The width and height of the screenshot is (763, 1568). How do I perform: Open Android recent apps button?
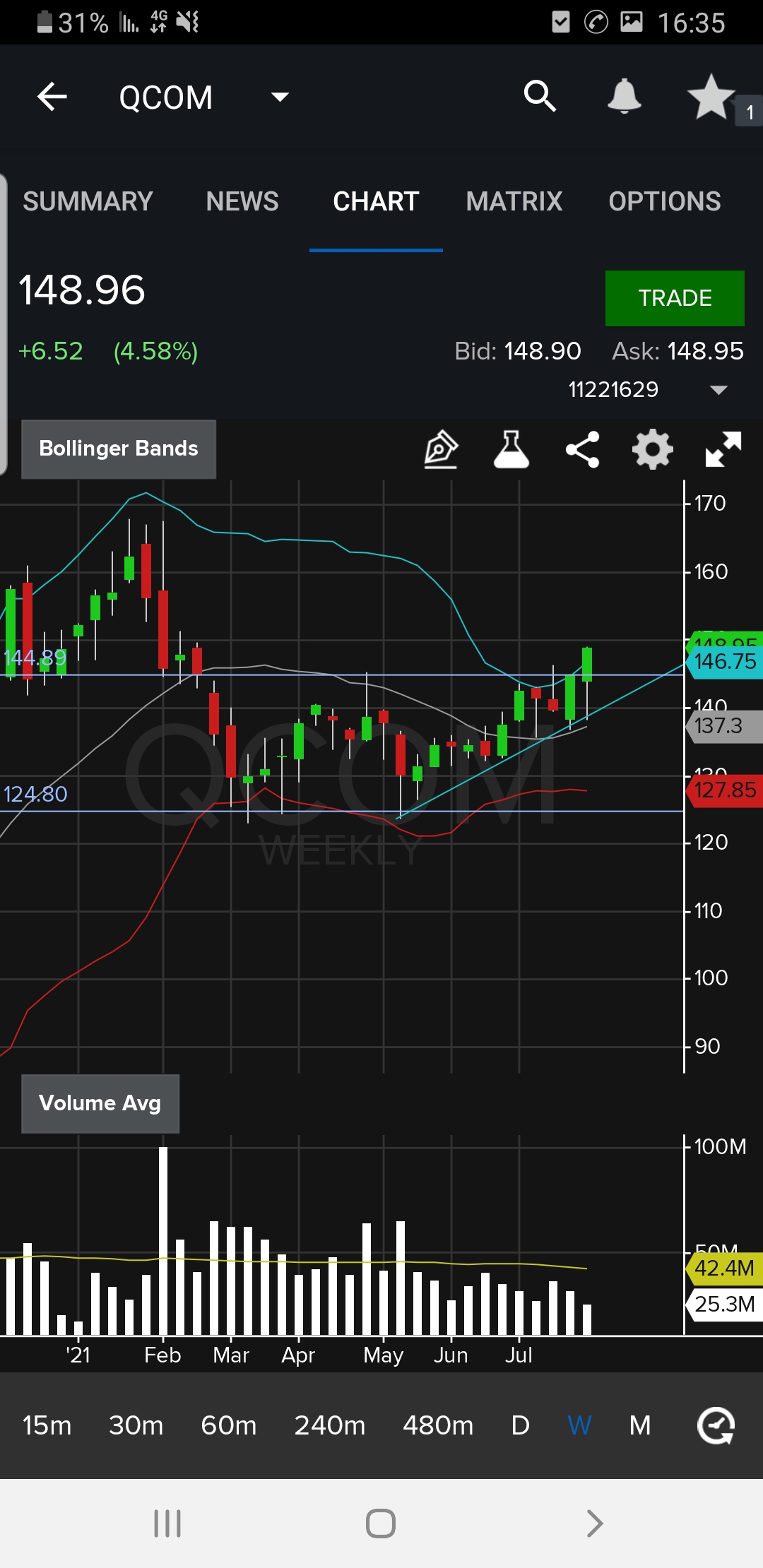pyautogui.click(x=167, y=1524)
